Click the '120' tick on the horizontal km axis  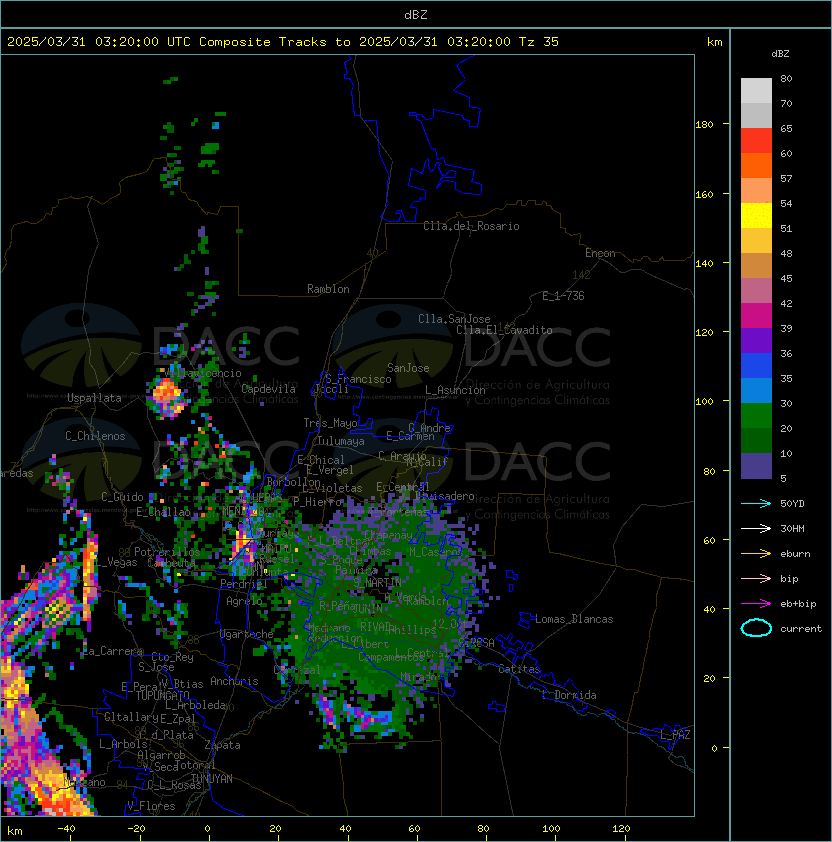click(x=621, y=829)
